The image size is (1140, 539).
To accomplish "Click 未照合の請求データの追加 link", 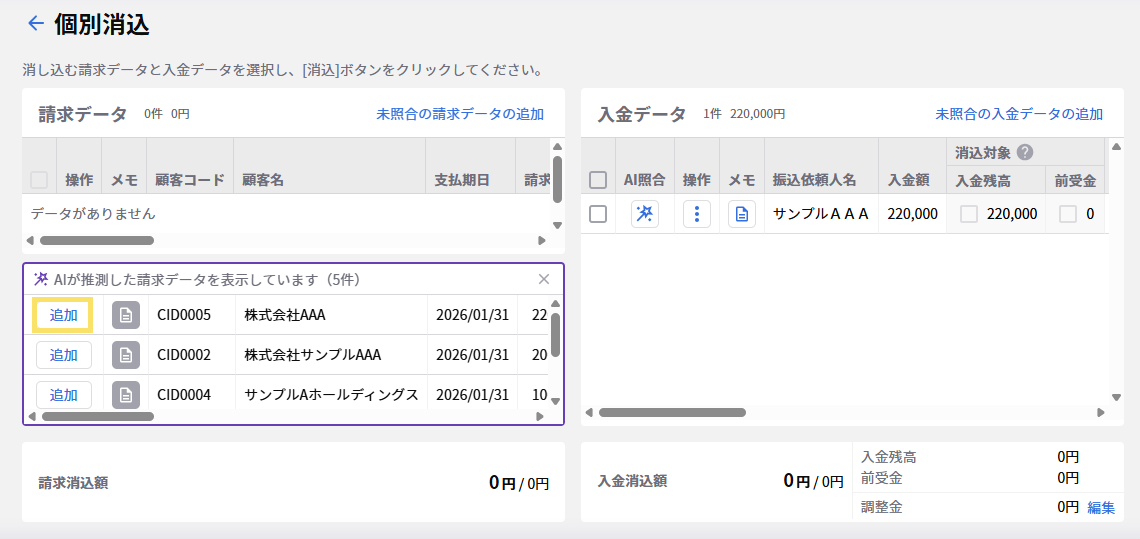I will (x=460, y=114).
